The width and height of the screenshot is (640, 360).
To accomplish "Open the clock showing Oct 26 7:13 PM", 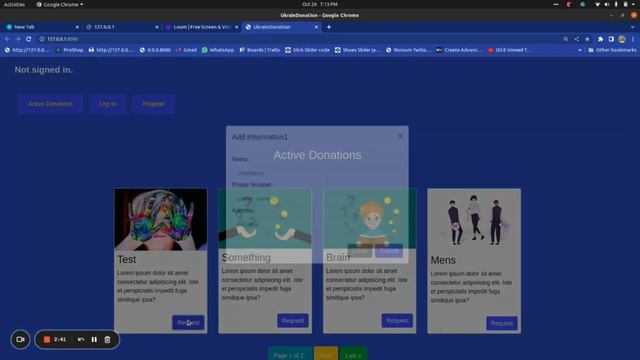I will click(320, 4).
